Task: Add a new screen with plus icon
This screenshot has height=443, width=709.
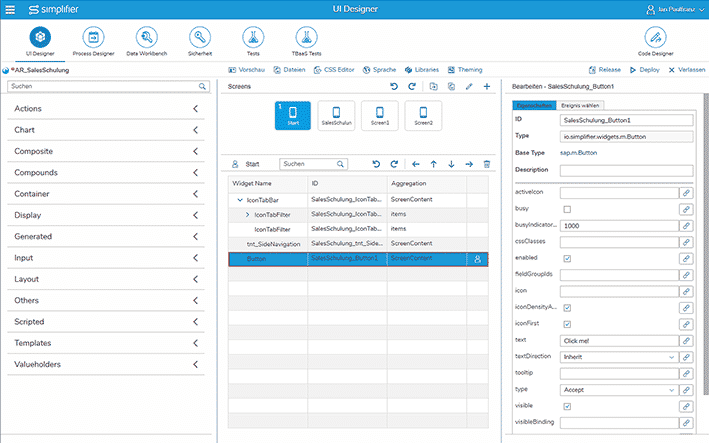Action: (487, 86)
